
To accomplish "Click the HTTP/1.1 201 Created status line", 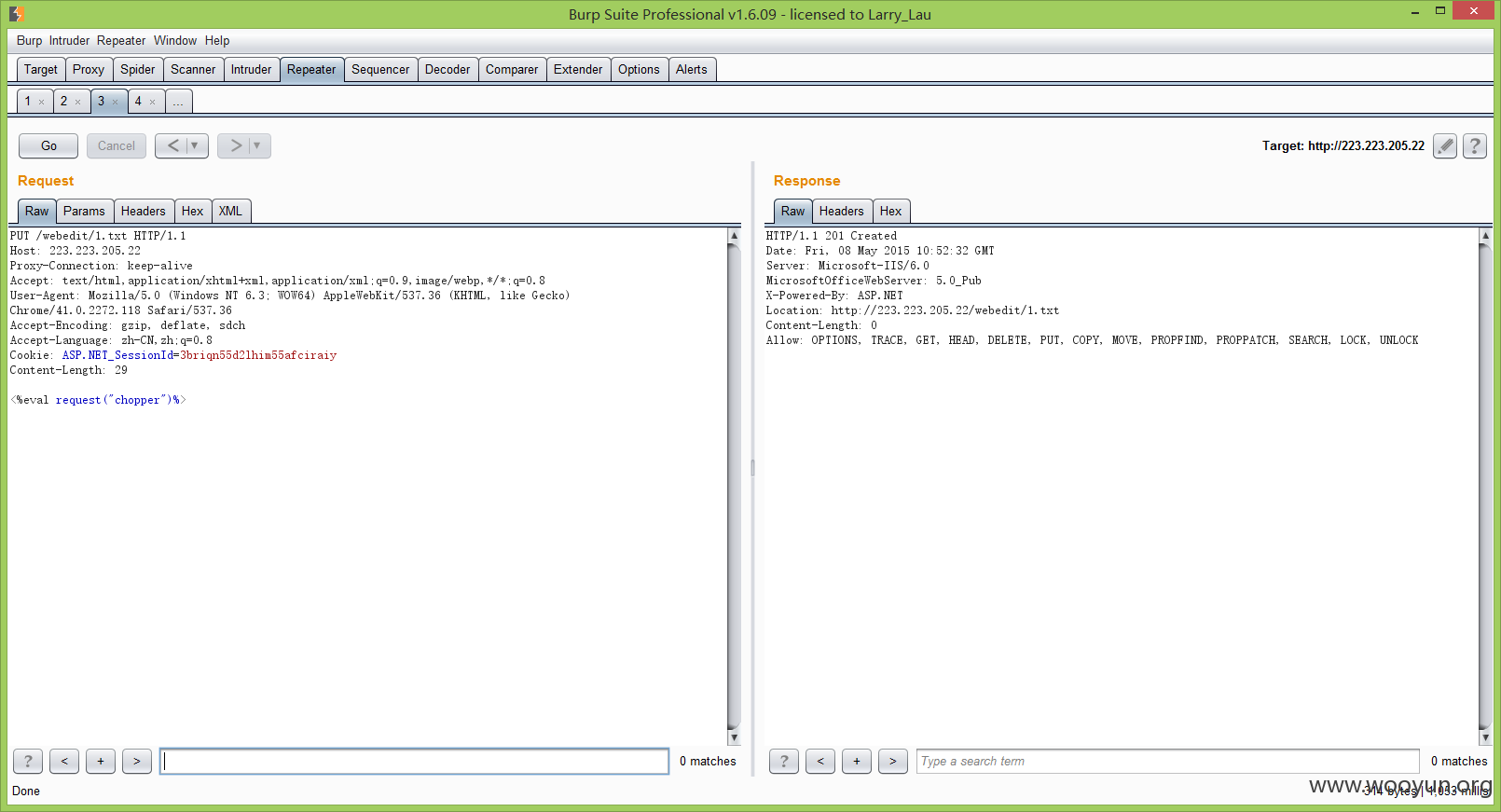I will pyautogui.click(x=832, y=236).
